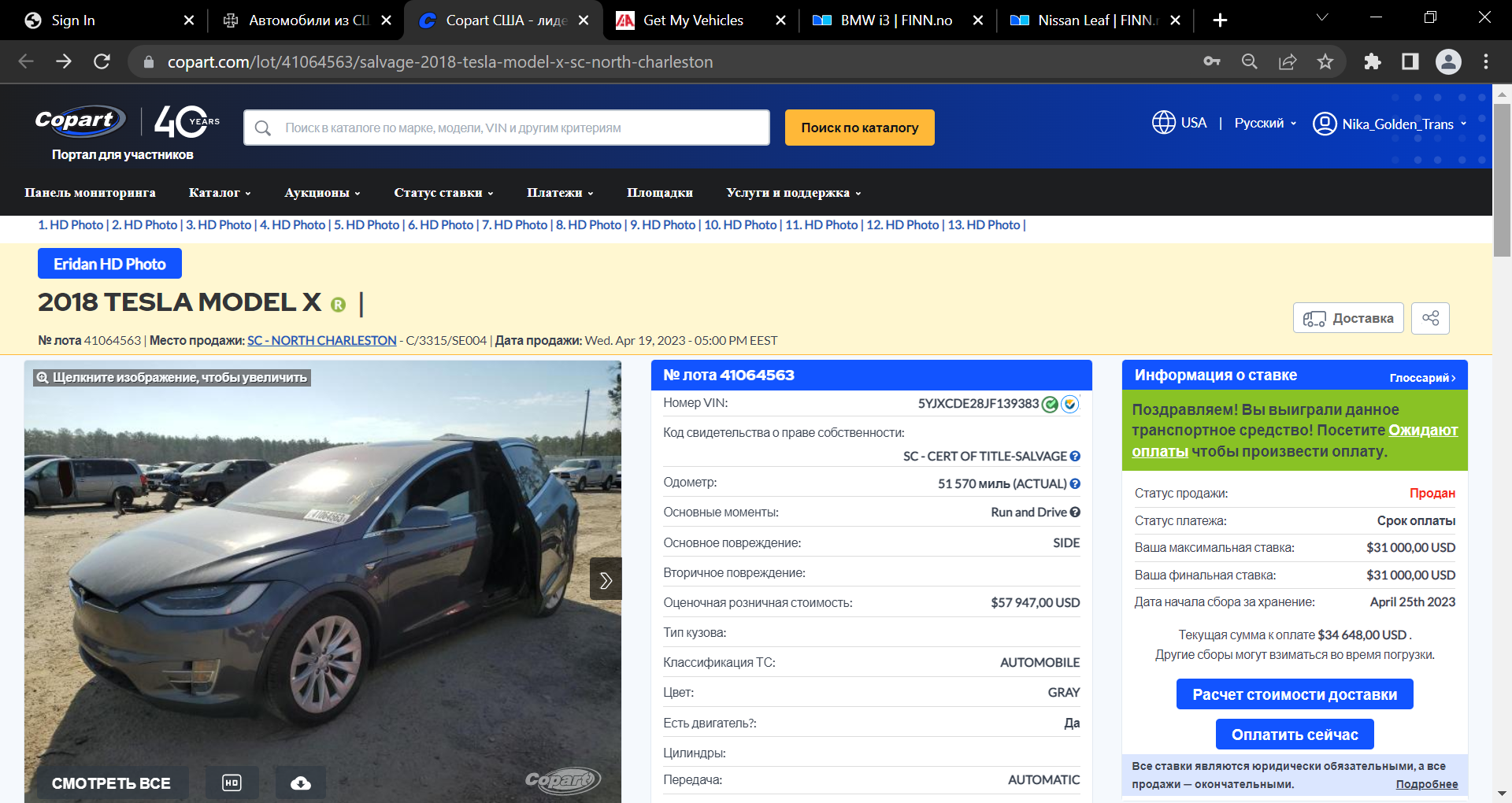Open the HD view icon under the photo
The height and width of the screenshot is (803, 1512).
(232, 783)
